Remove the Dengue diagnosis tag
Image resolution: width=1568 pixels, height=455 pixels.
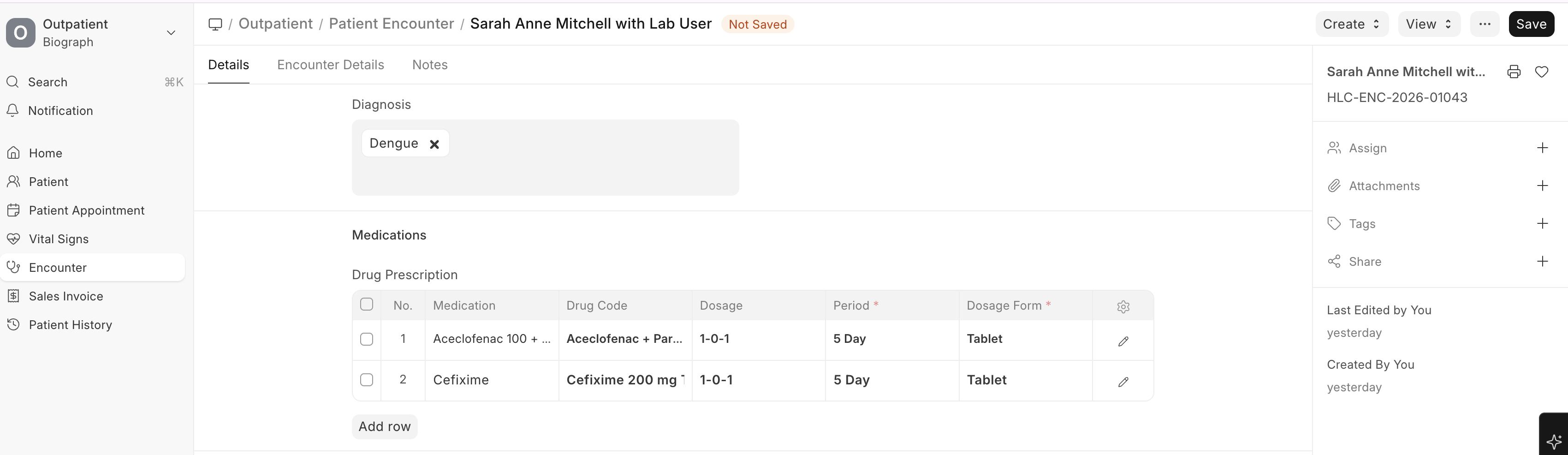[x=435, y=144]
